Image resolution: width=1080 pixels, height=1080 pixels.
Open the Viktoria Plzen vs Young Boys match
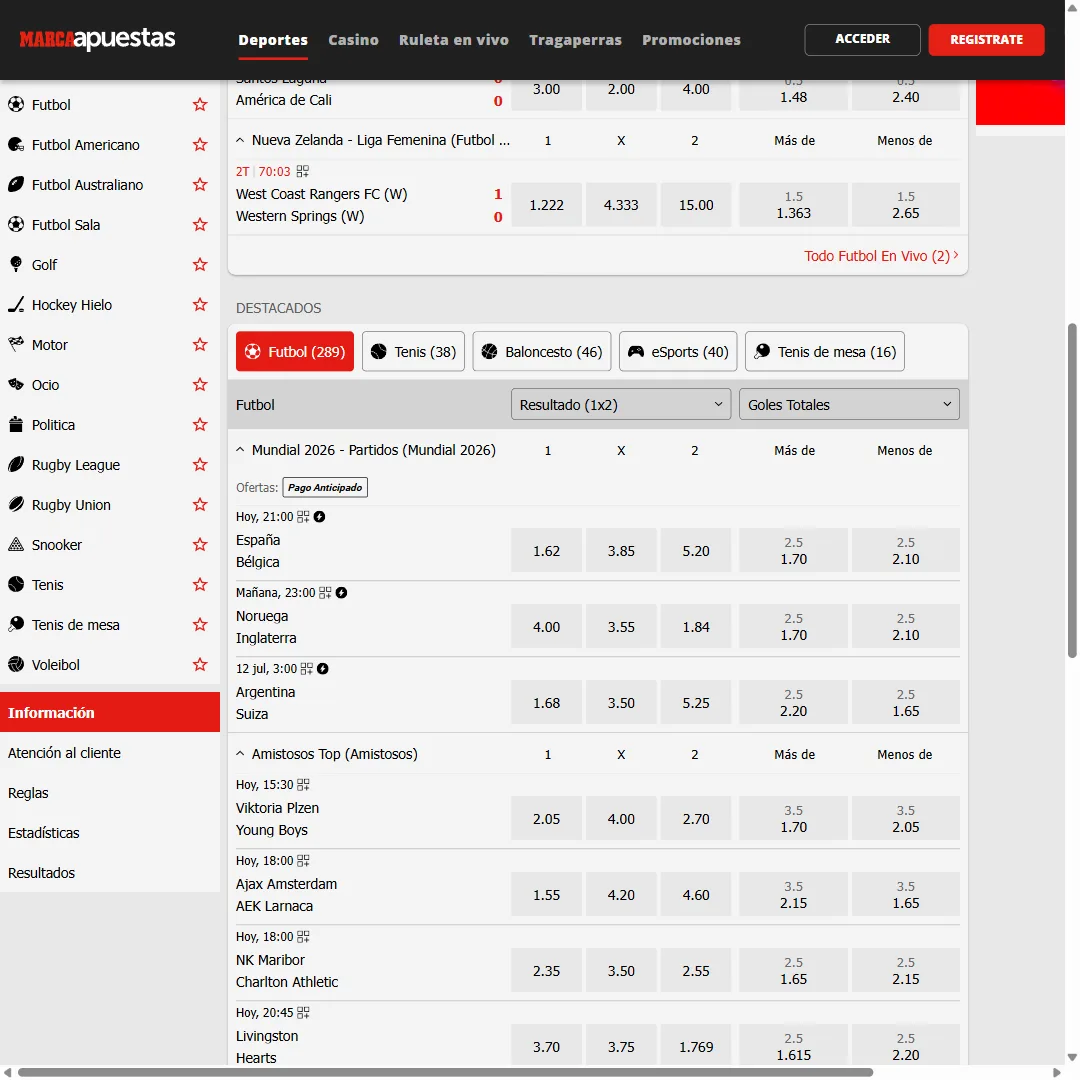[278, 819]
